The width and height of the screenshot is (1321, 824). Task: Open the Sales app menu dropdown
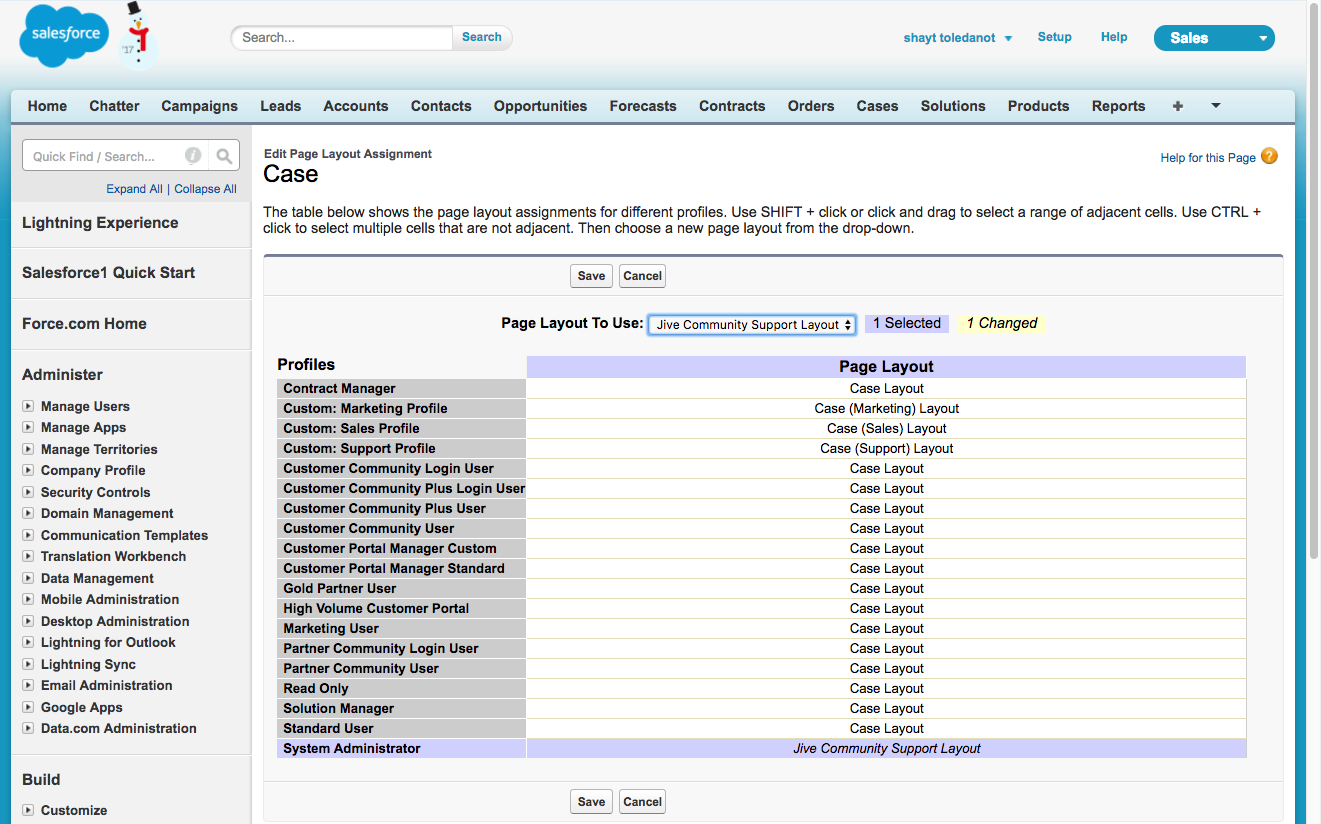pos(1214,38)
